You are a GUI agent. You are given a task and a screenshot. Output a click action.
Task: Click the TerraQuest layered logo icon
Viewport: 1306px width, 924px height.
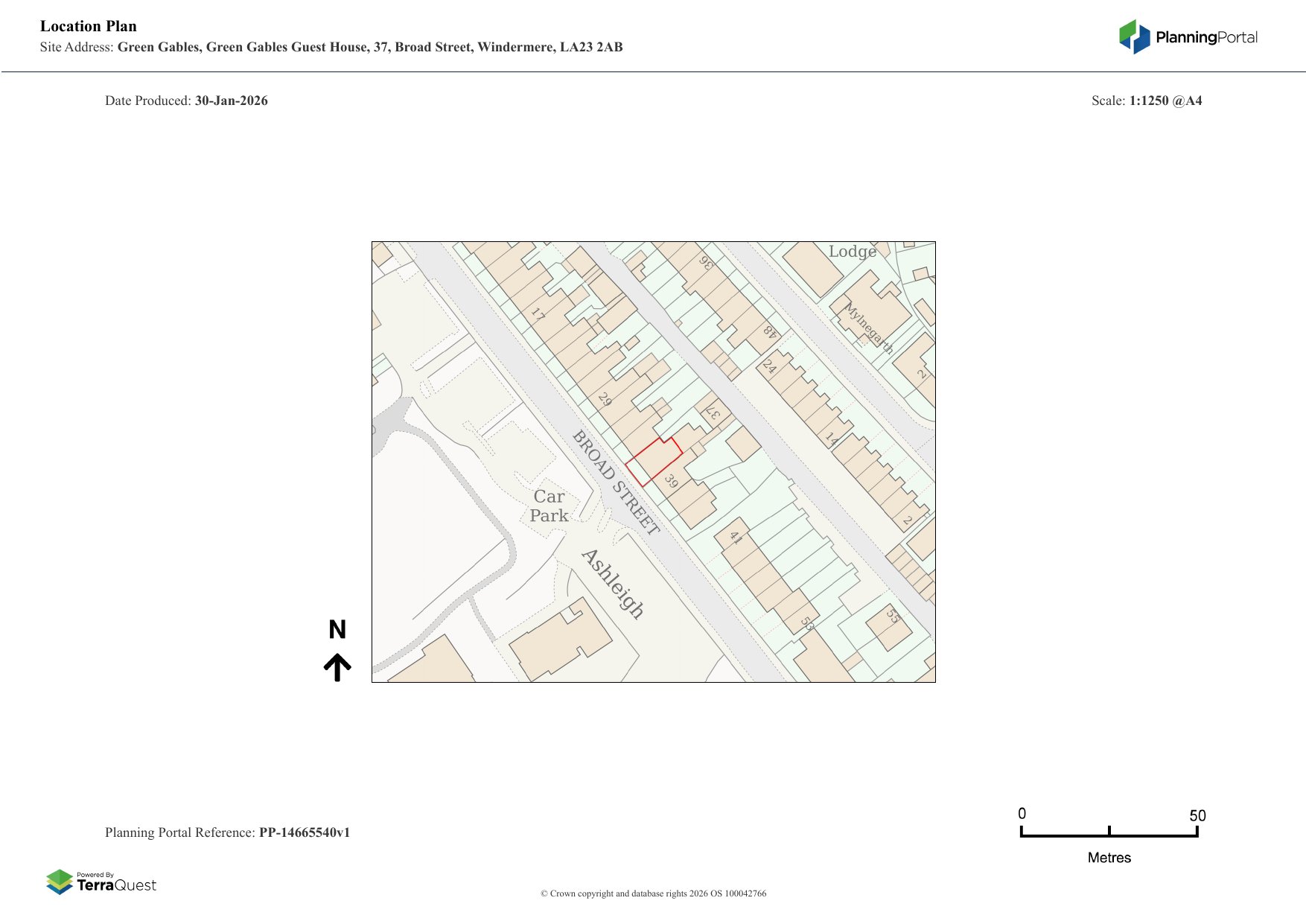[x=60, y=882]
